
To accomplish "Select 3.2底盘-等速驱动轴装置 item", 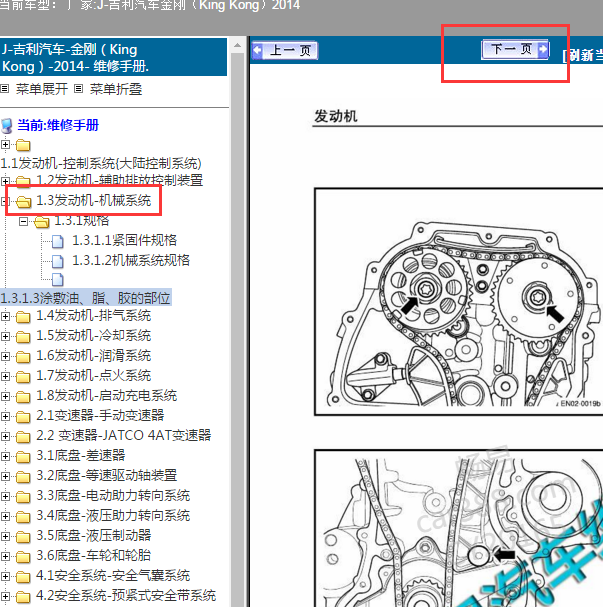I will pos(107,475).
